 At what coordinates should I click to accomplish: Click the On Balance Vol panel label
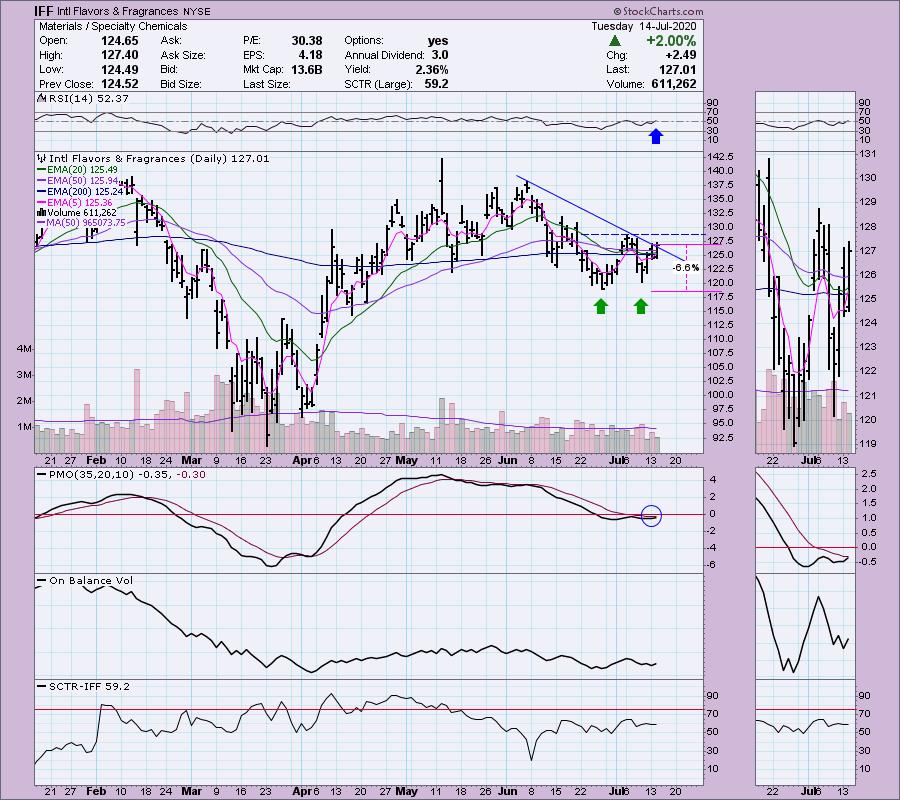pos(91,581)
